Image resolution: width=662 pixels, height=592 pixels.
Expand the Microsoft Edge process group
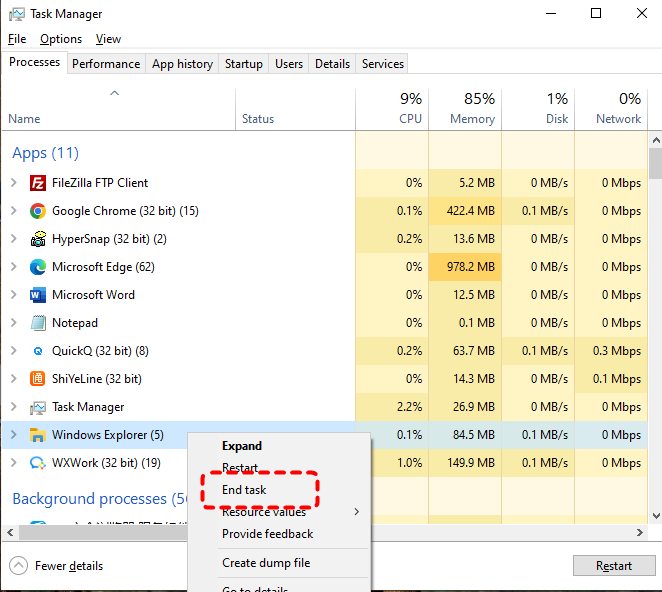(14, 267)
